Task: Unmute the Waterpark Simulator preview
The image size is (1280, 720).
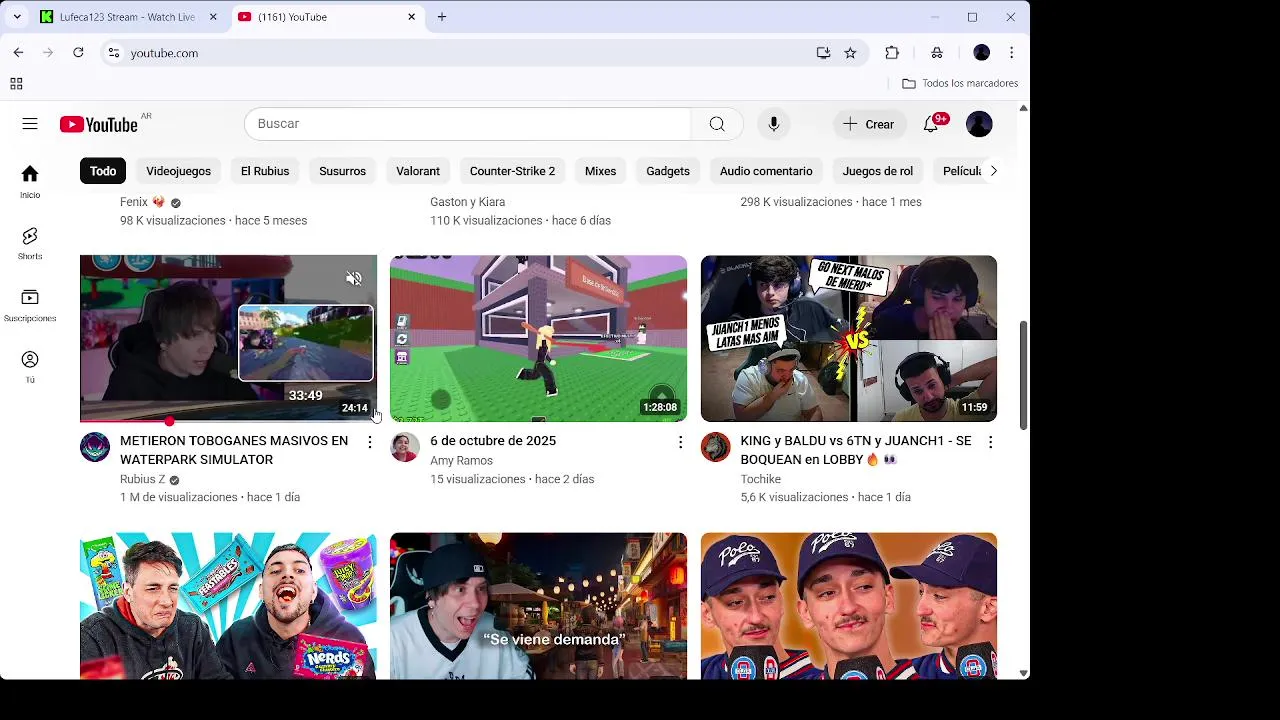Action: pyautogui.click(x=354, y=278)
